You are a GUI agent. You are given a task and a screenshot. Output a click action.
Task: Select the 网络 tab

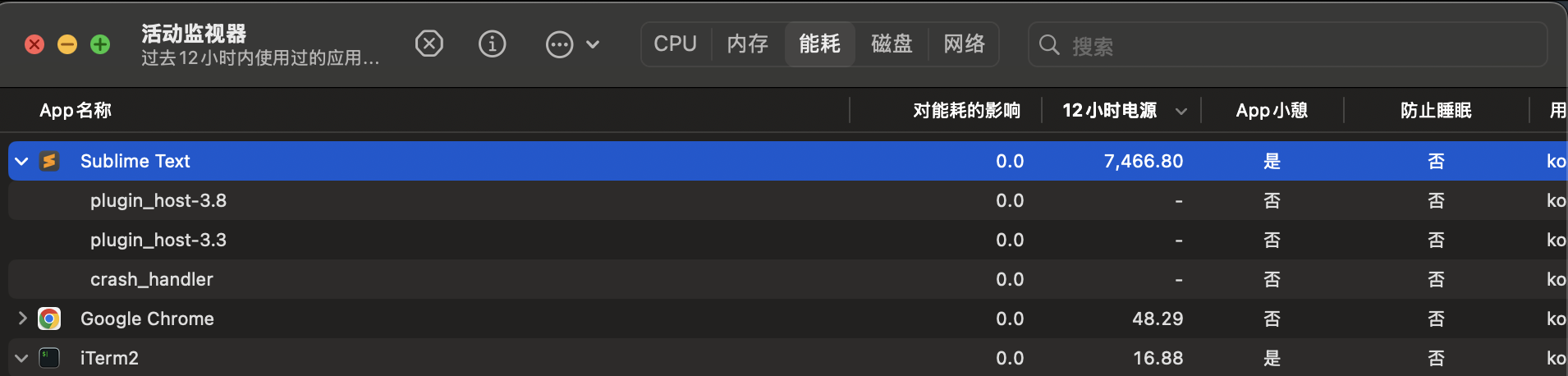pyautogui.click(x=964, y=44)
